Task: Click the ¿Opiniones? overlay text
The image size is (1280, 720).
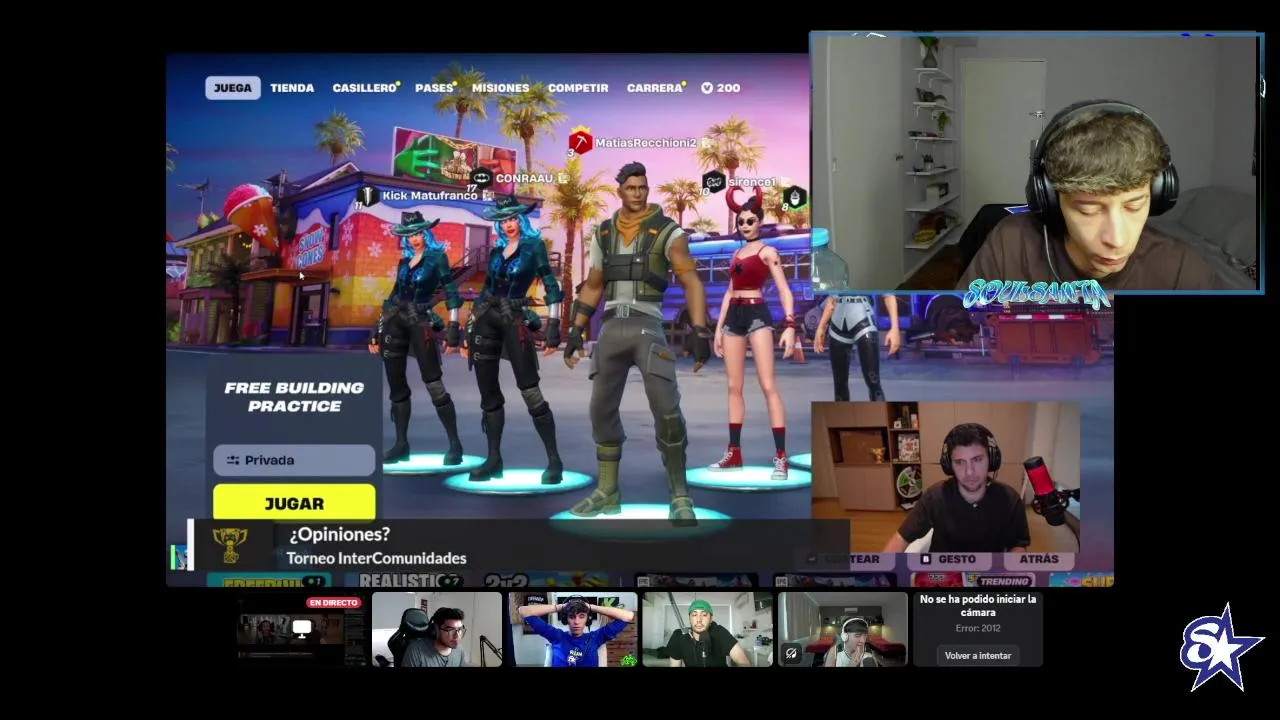Action: tap(339, 534)
